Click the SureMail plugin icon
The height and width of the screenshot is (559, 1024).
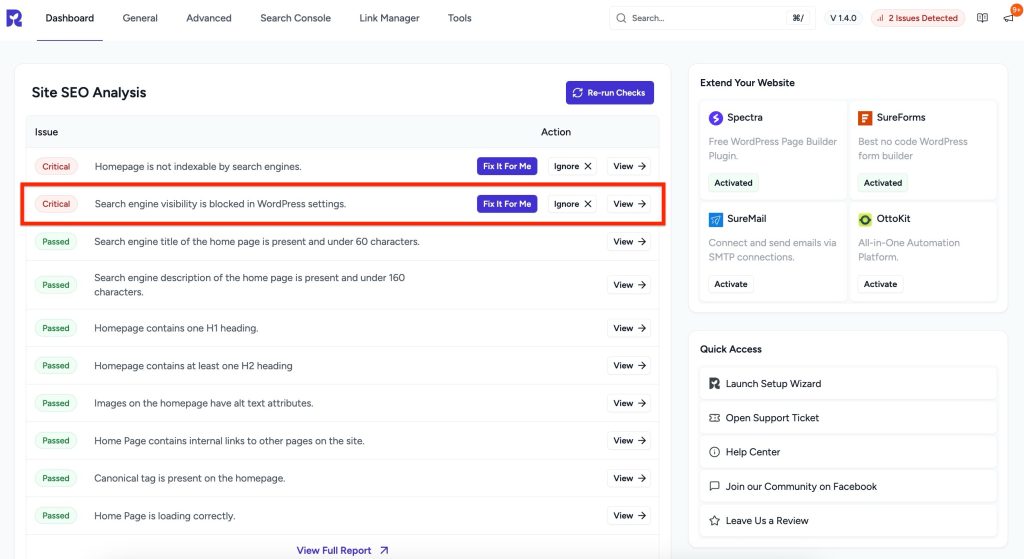point(716,219)
